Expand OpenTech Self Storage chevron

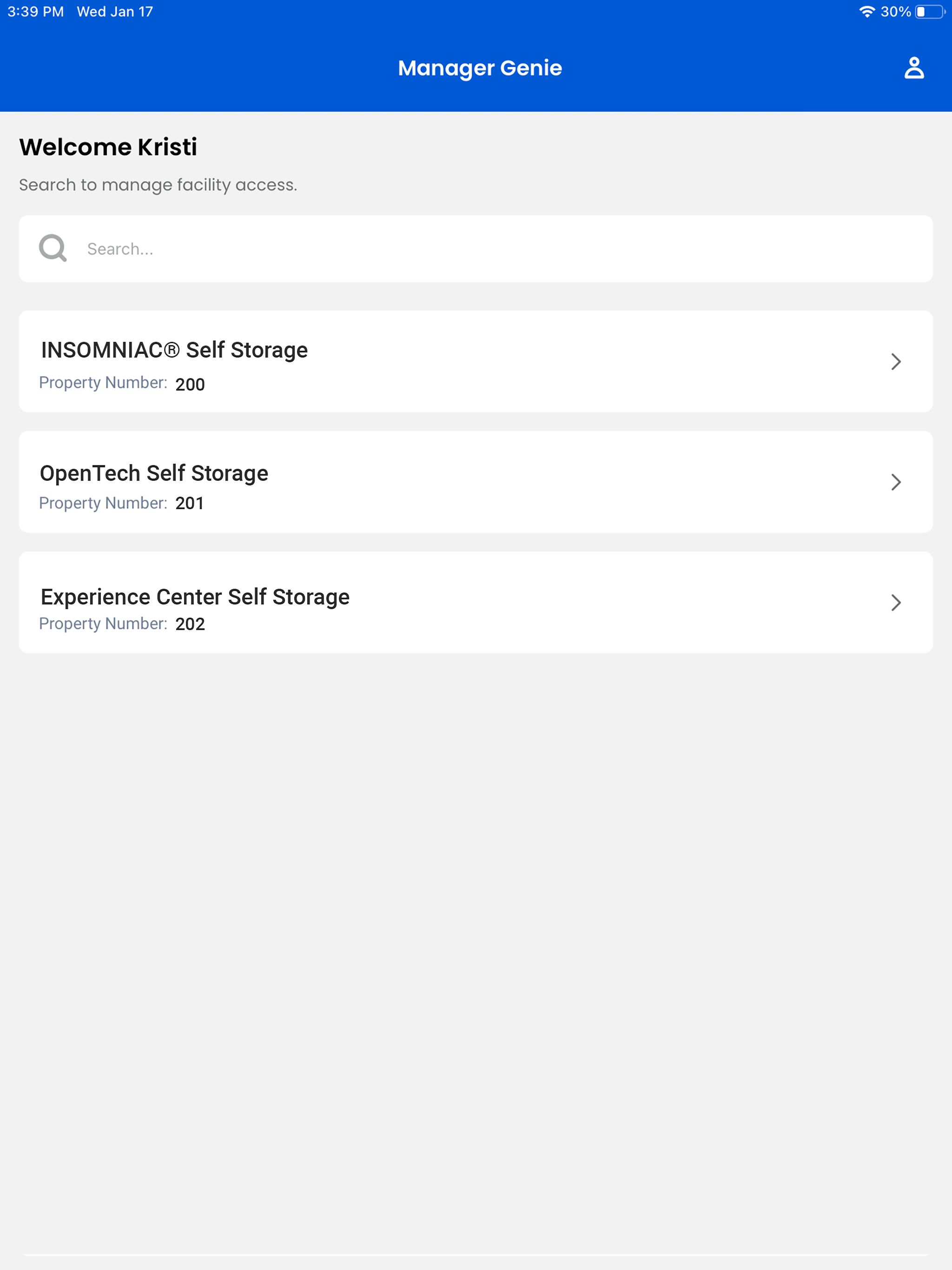896,482
